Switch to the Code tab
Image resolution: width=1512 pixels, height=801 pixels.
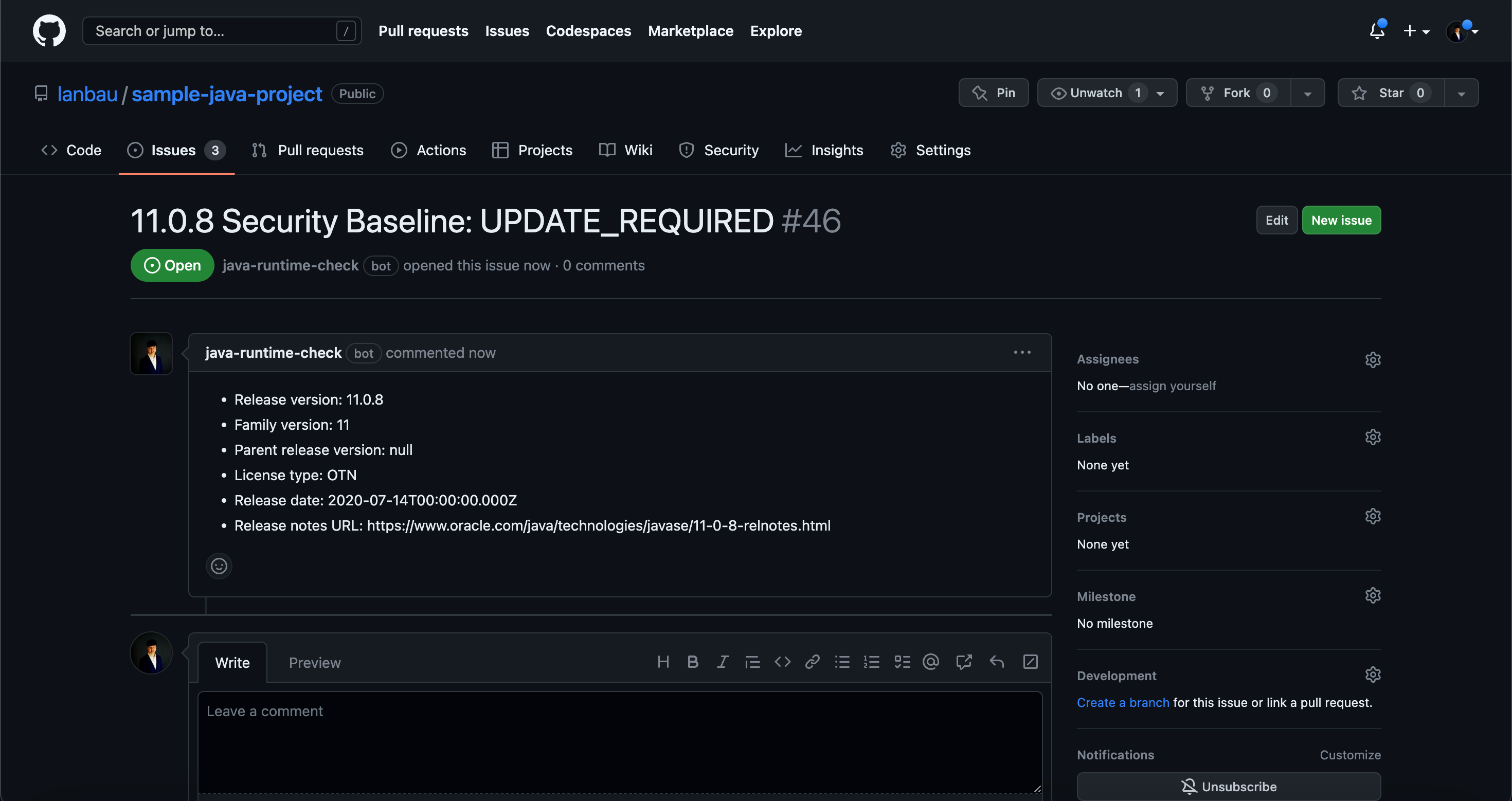point(71,150)
